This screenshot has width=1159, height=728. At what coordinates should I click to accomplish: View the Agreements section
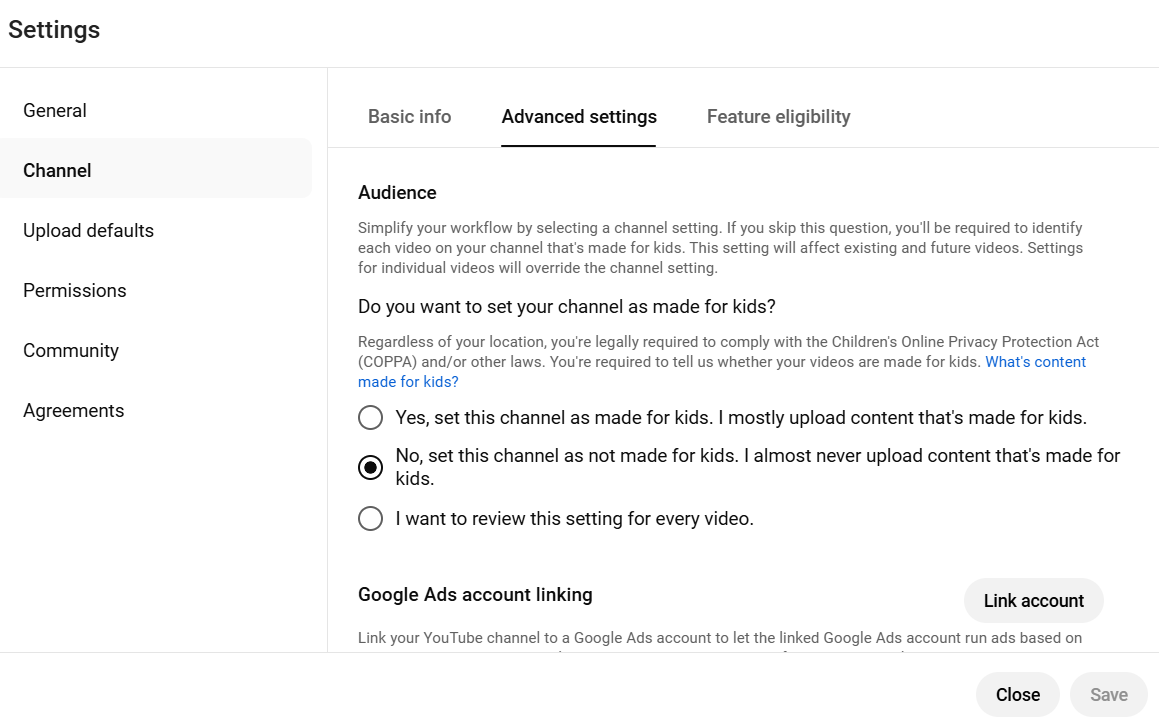point(73,410)
